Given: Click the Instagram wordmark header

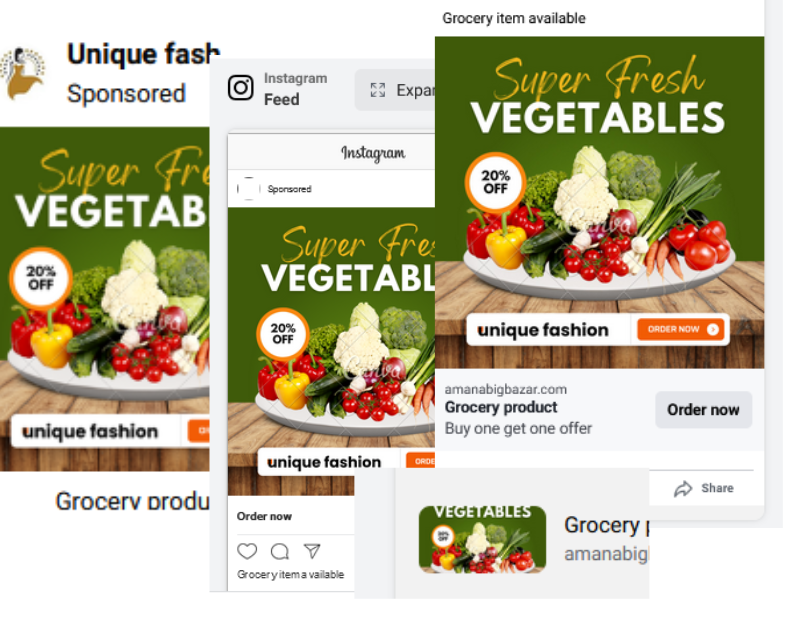Looking at the screenshot, I should 373,153.
